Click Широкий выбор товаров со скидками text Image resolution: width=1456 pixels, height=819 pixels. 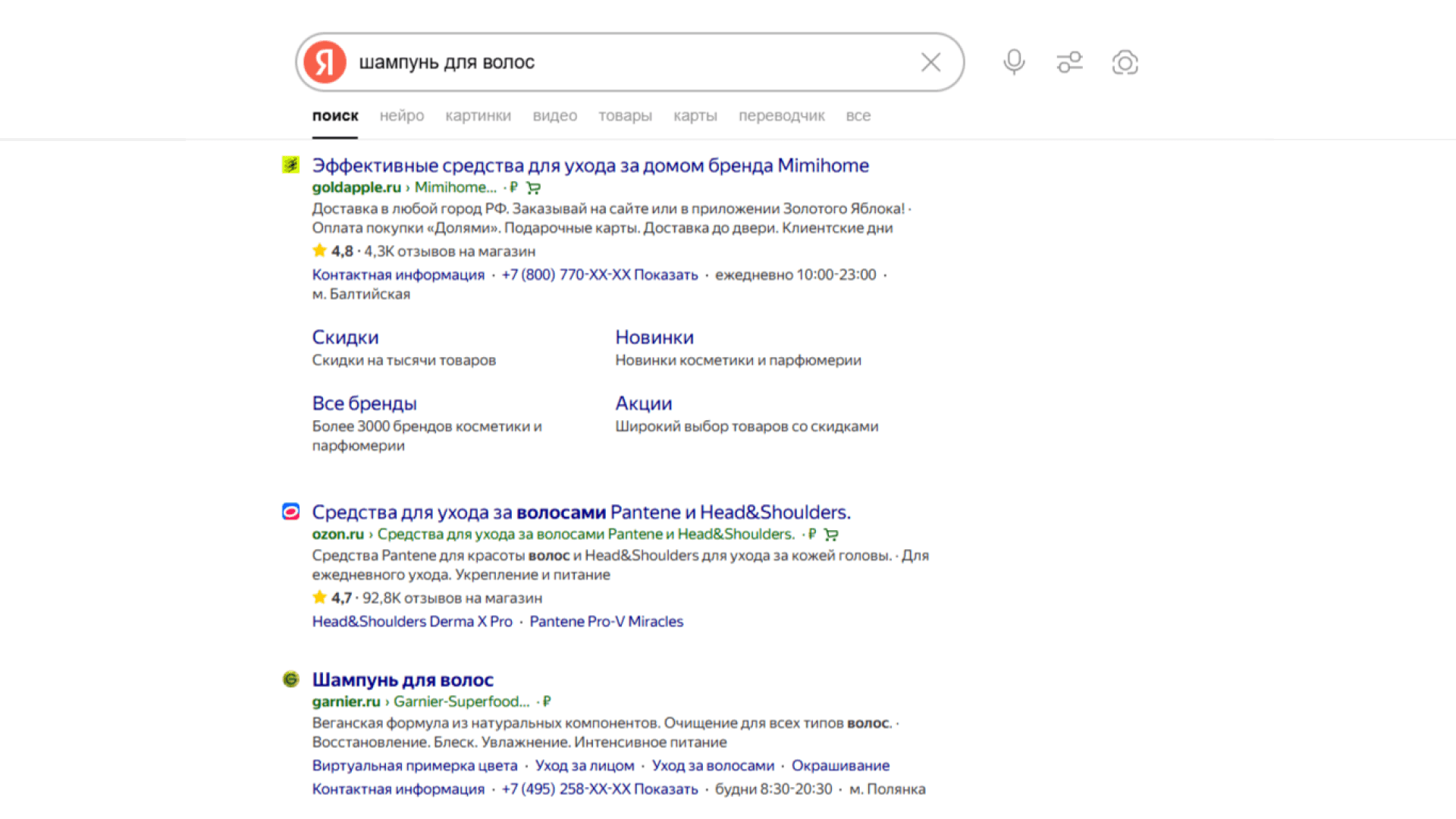(x=746, y=426)
